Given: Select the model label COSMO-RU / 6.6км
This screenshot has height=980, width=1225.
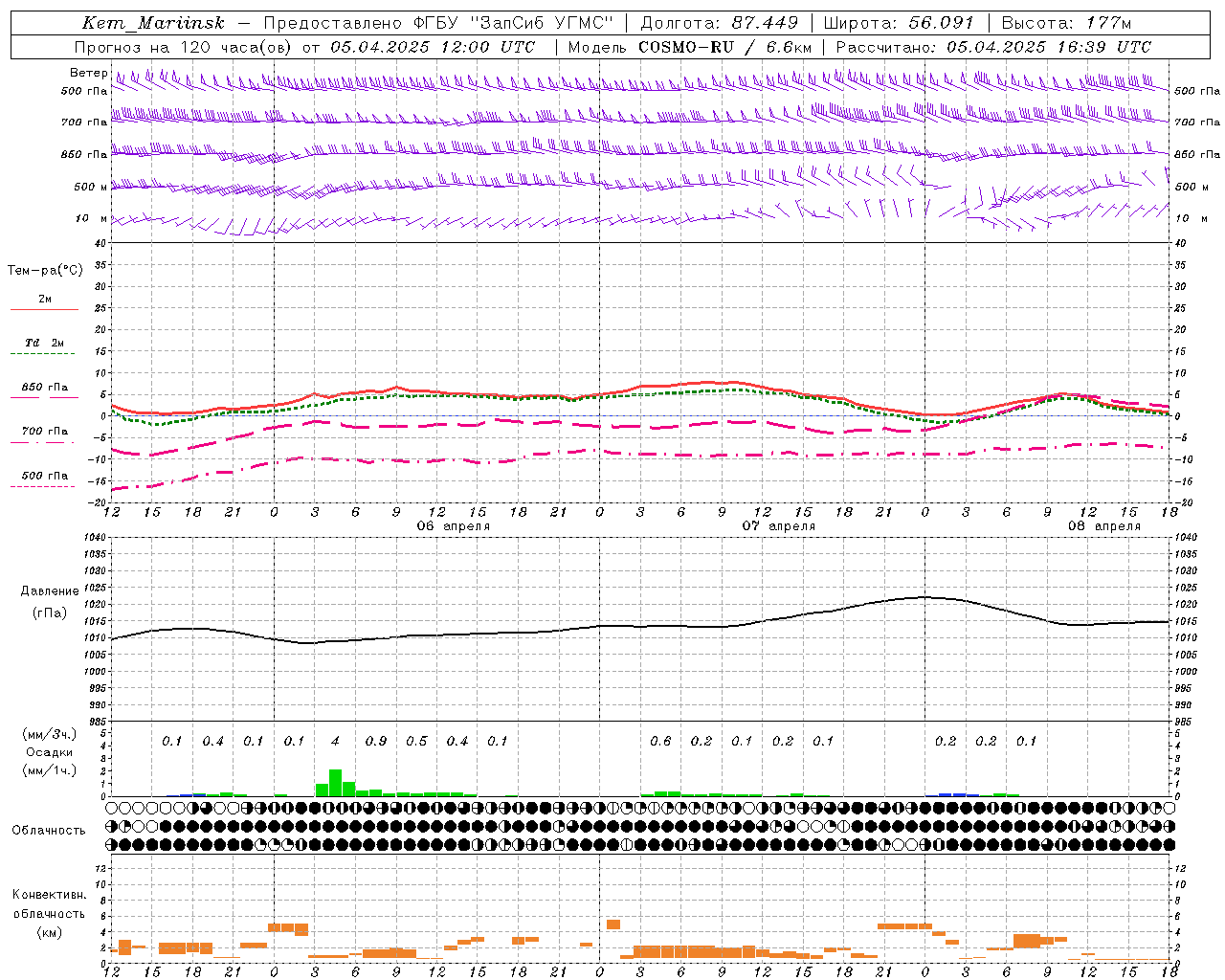Looking at the screenshot, I should click(x=725, y=47).
